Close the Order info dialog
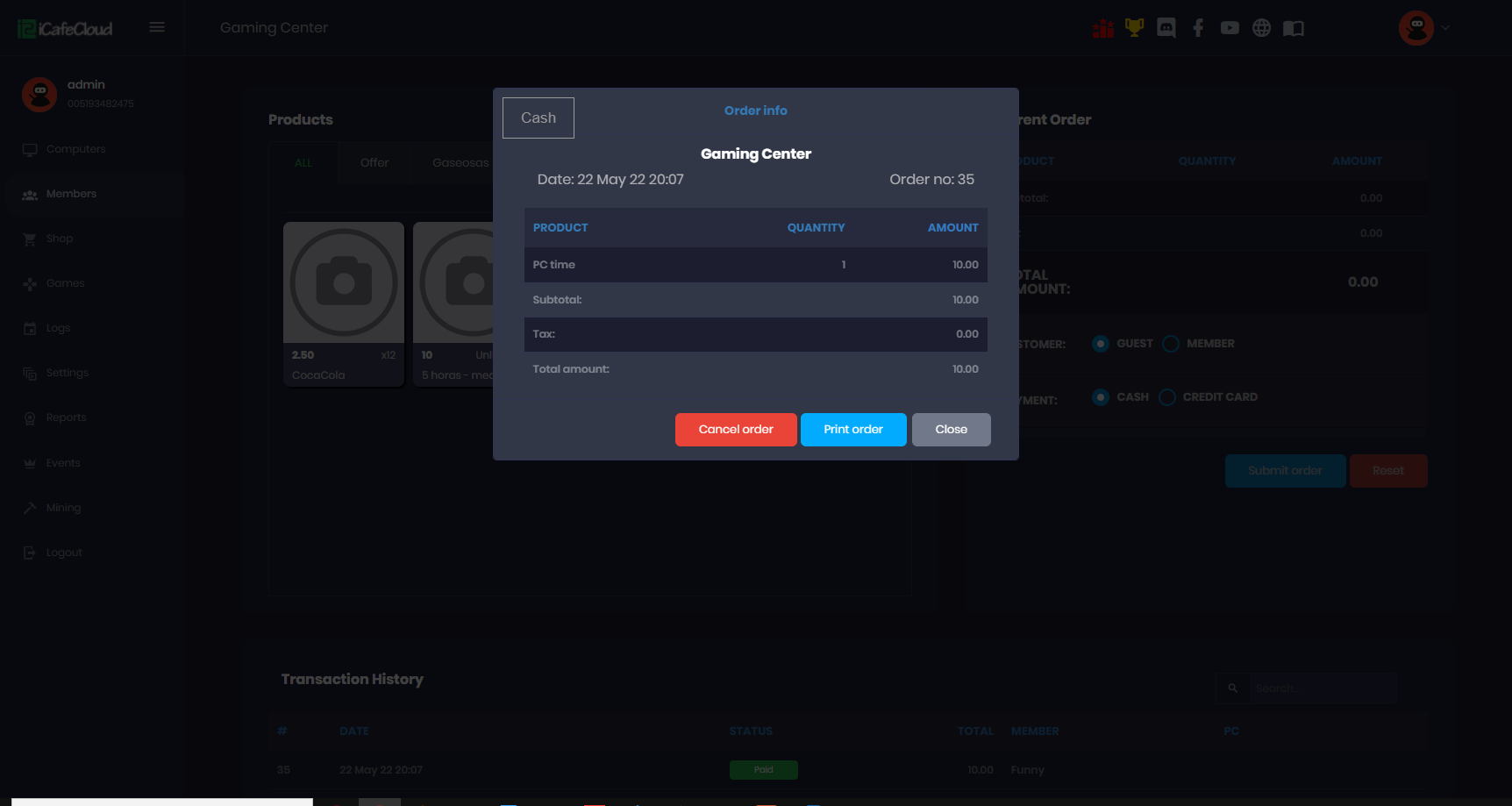This screenshot has width=1512, height=806. point(951,430)
